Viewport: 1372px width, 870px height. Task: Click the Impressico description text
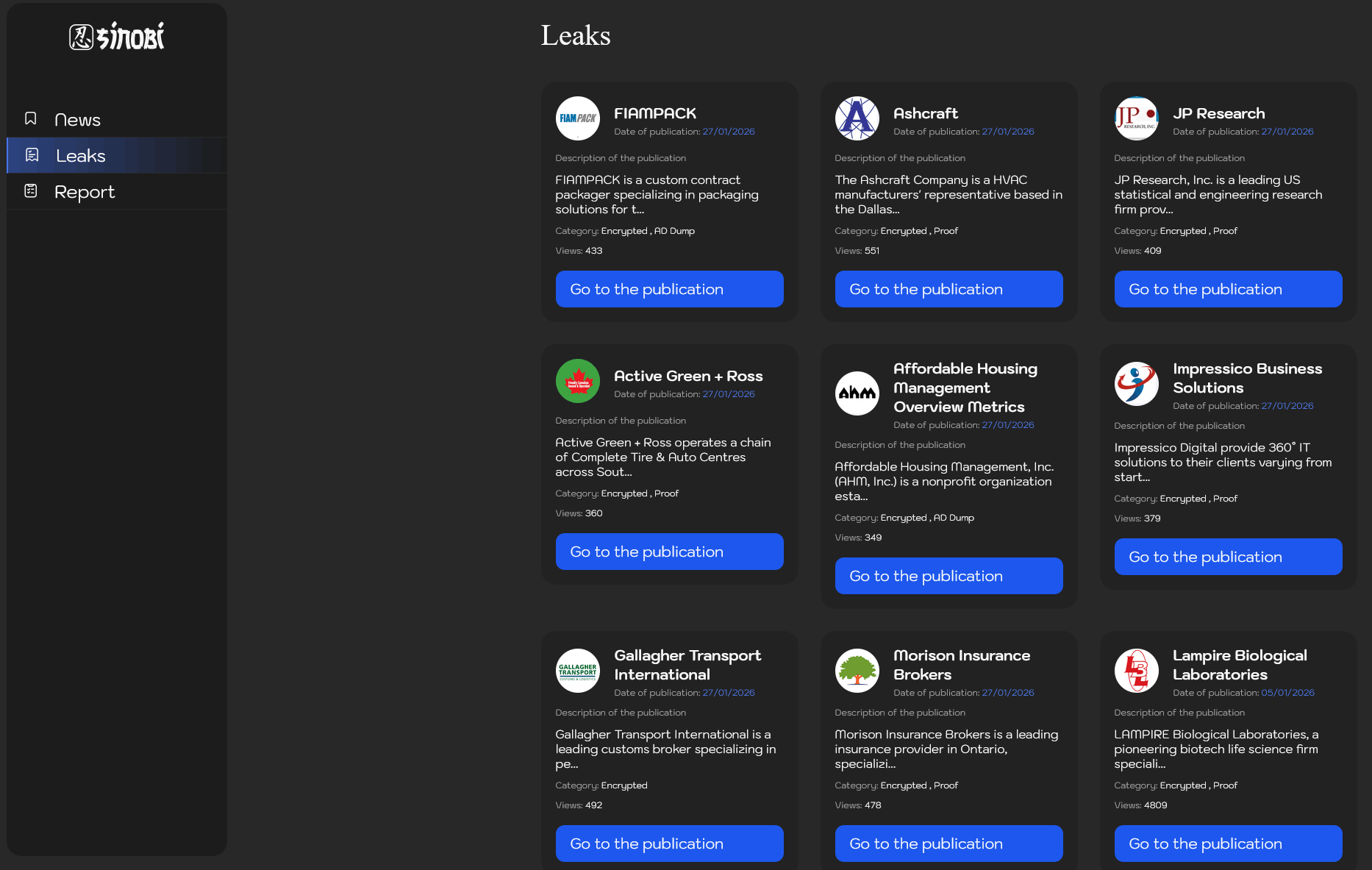point(1223,462)
